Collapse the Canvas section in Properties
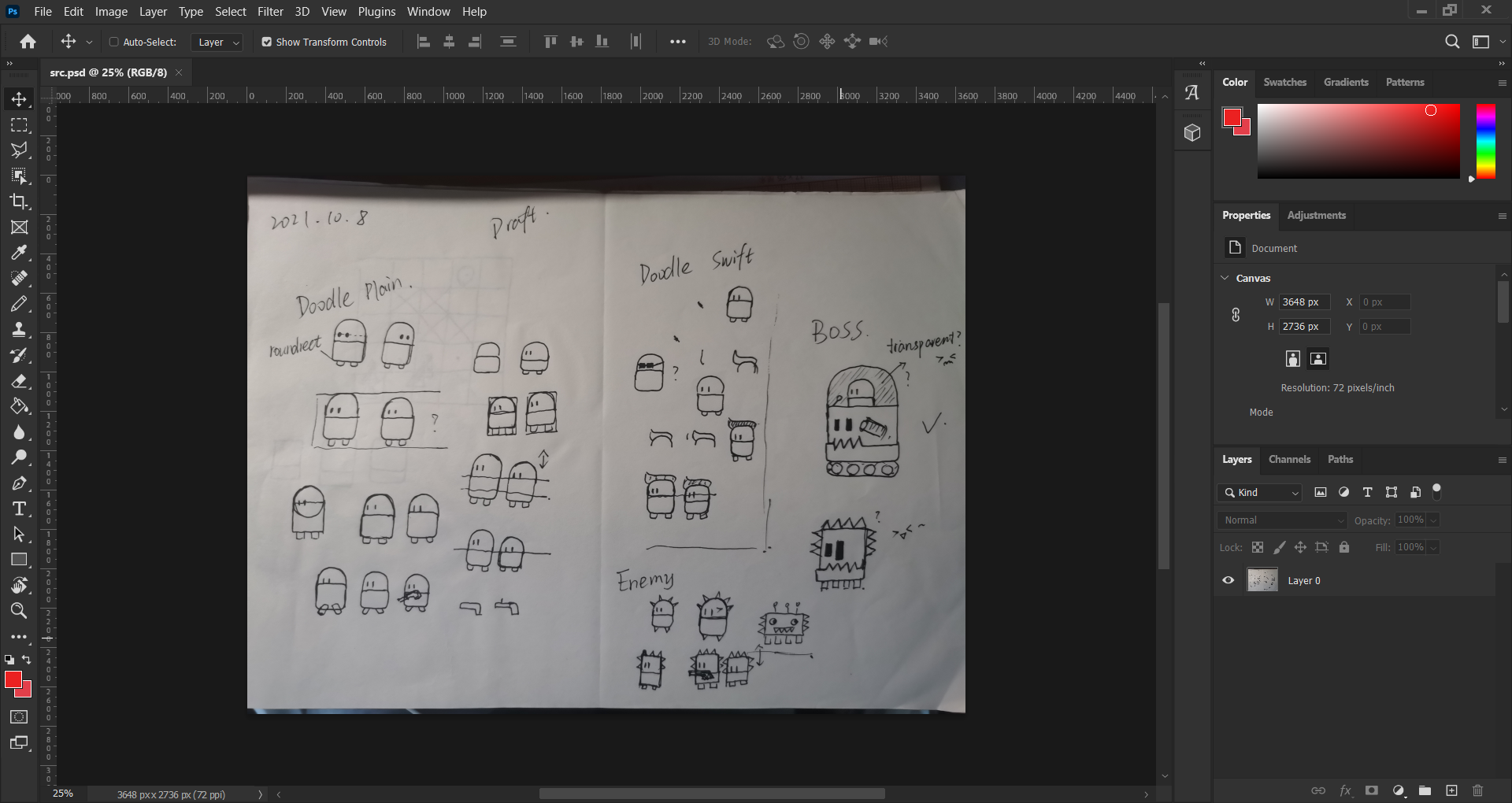The height and width of the screenshot is (803, 1512). point(1225,278)
